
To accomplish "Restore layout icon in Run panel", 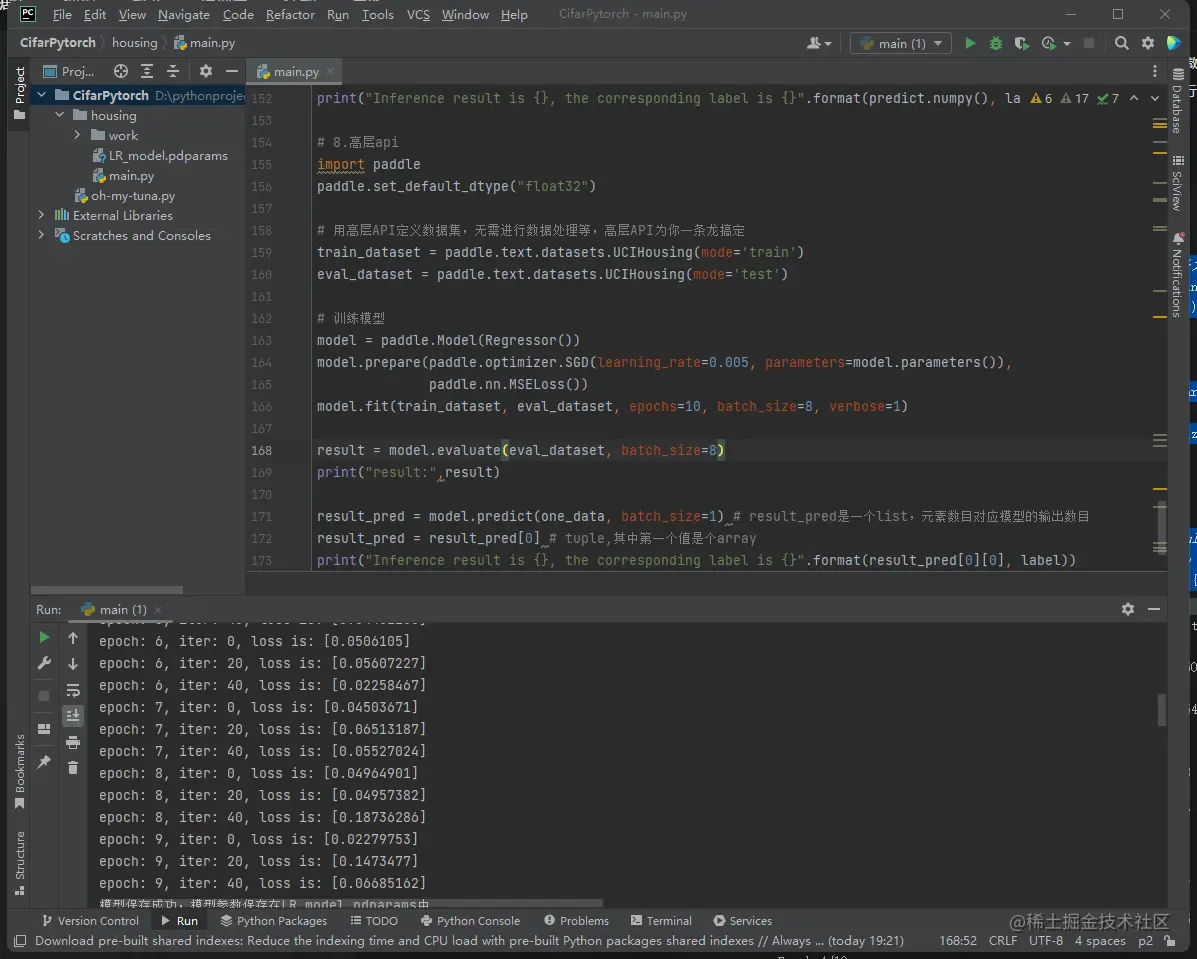I will click(44, 729).
